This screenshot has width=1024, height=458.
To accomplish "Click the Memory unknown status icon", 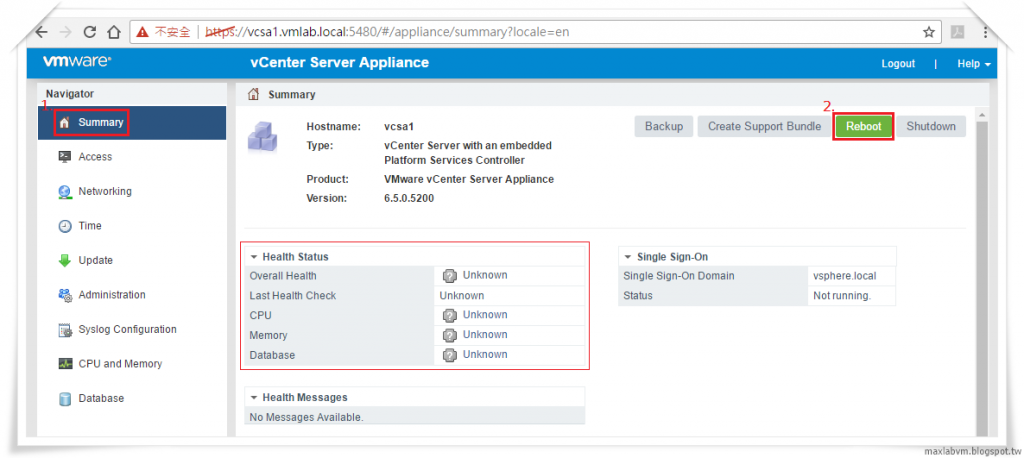I will click(x=449, y=335).
